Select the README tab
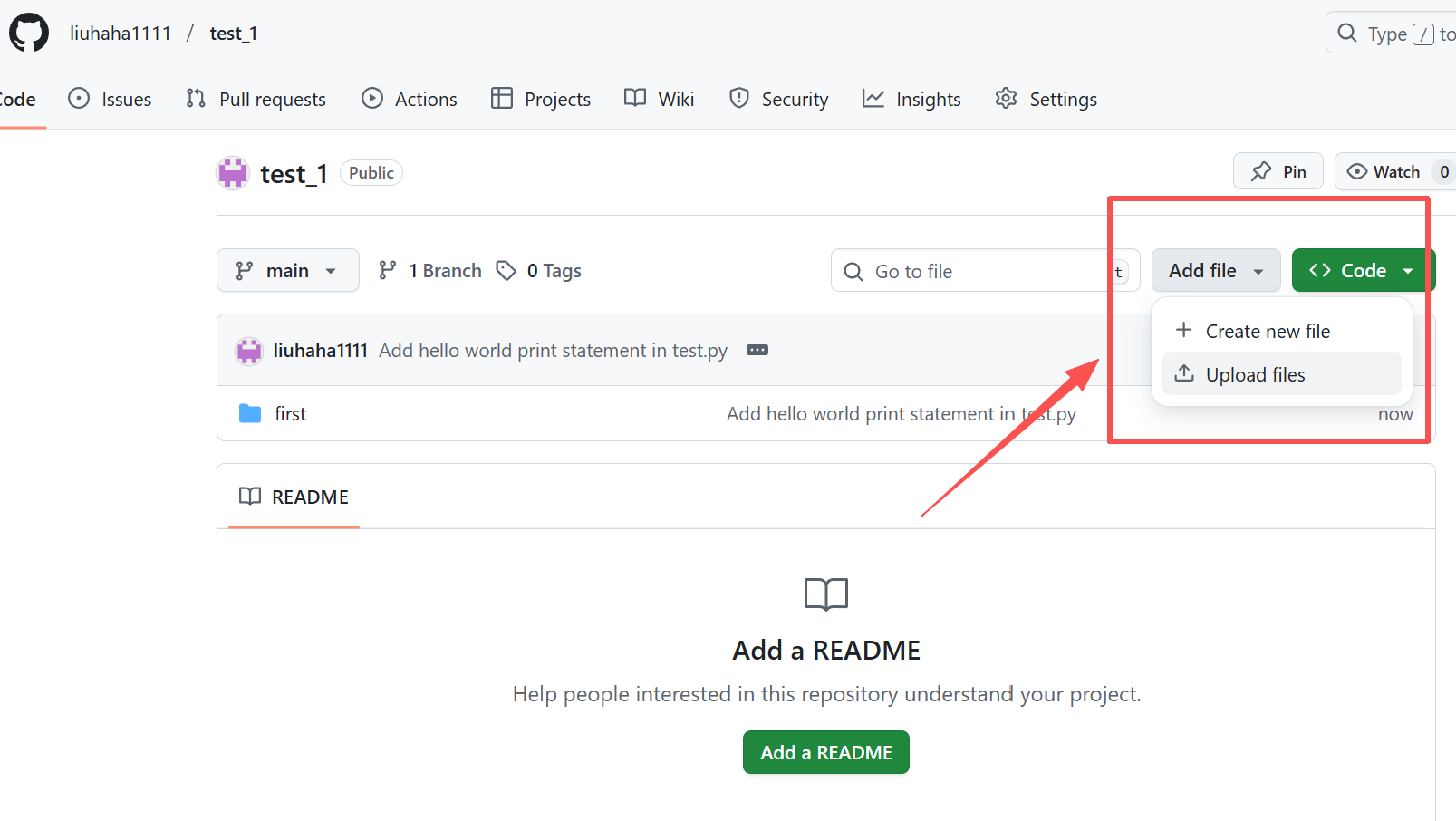Viewport: 1456px width, 821px height. 294,497
